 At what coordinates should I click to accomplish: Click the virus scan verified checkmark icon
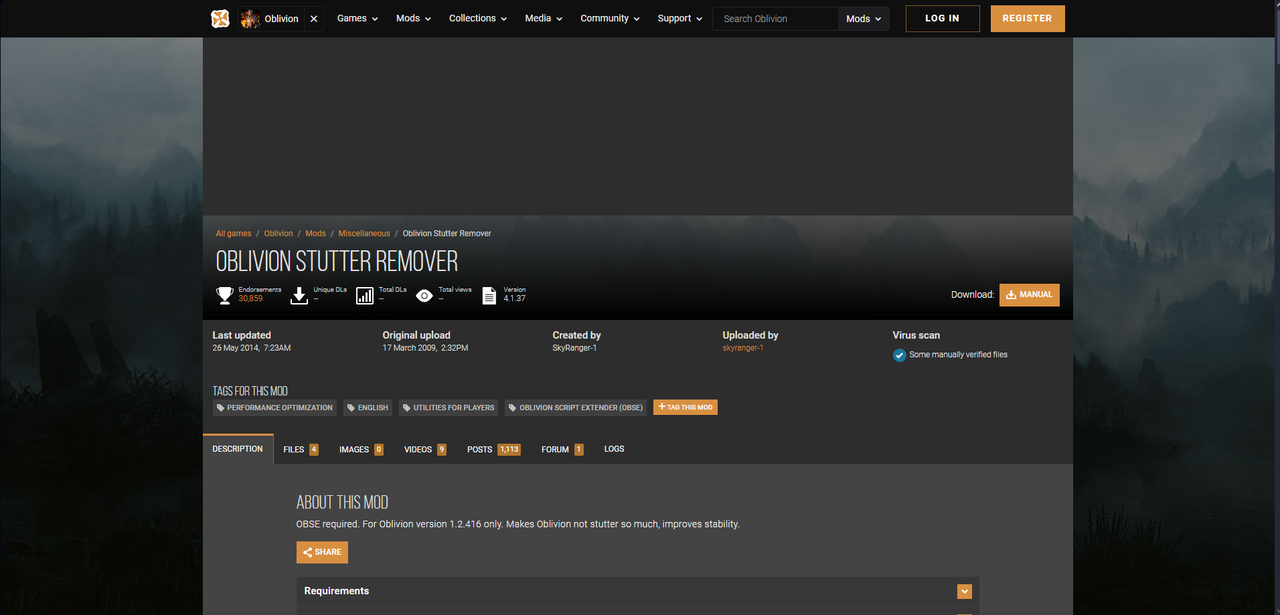pos(899,355)
